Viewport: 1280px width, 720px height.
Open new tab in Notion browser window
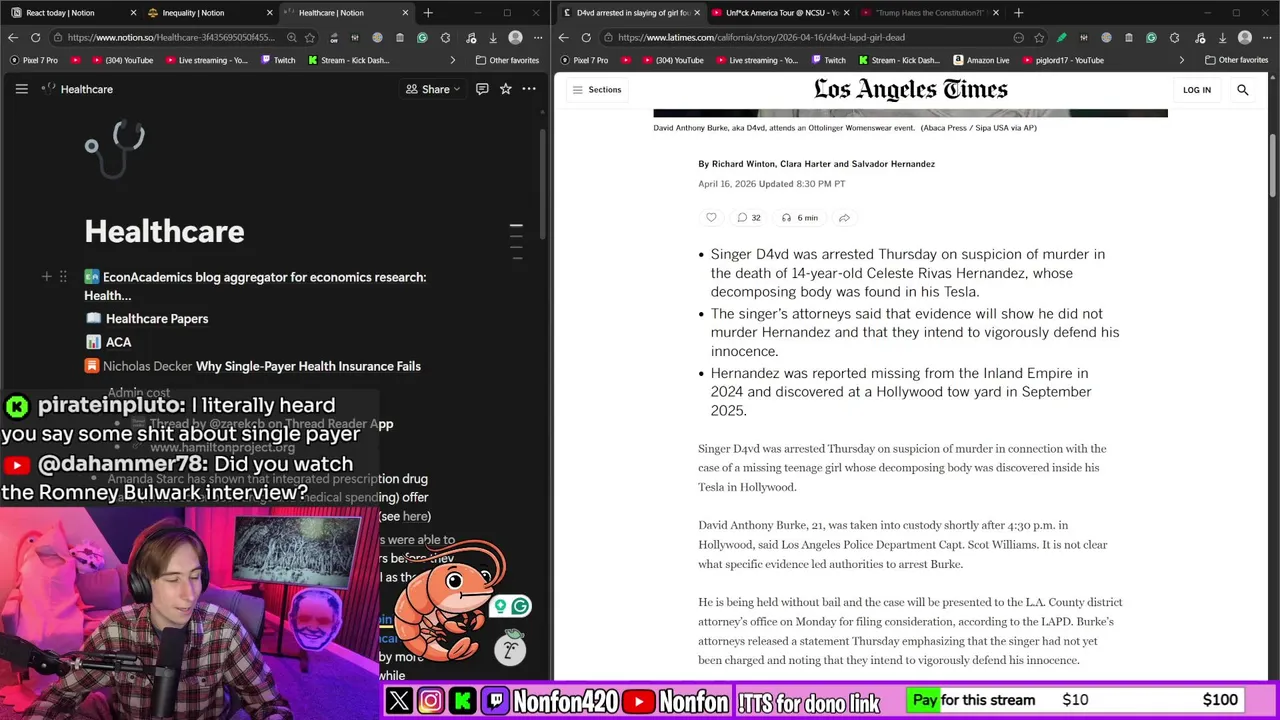click(428, 13)
